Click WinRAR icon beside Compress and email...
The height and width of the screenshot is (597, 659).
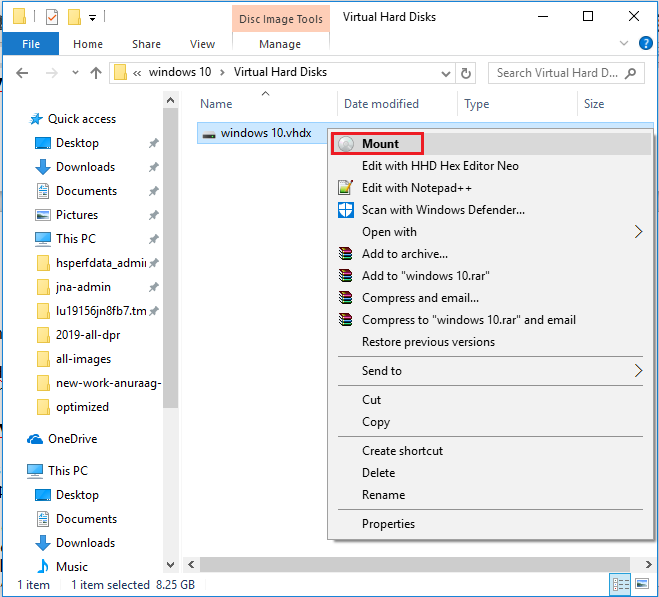click(345, 298)
